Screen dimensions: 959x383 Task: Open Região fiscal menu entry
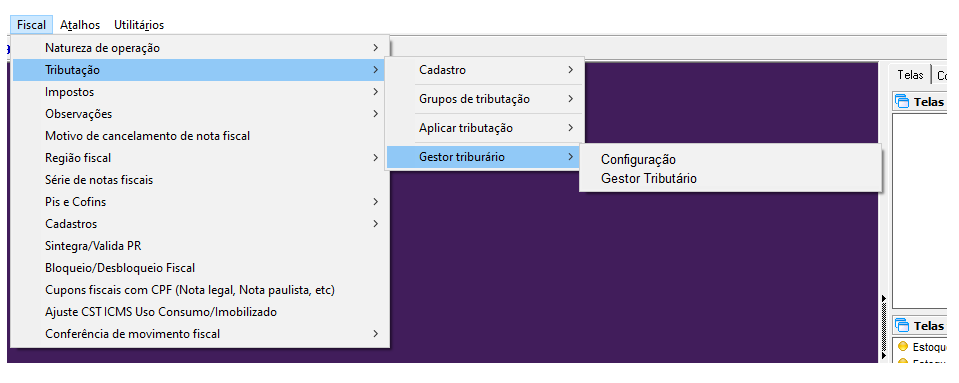pos(200,158)
